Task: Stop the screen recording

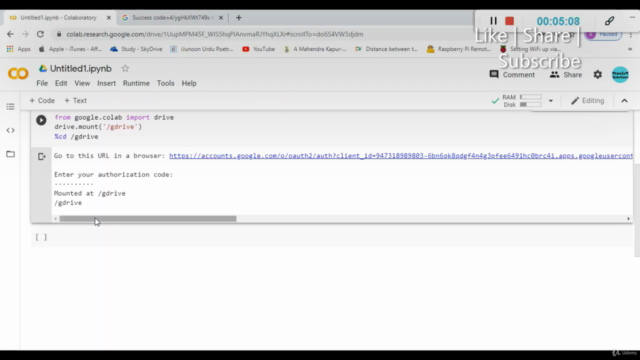Action: (x=509, y=21)
